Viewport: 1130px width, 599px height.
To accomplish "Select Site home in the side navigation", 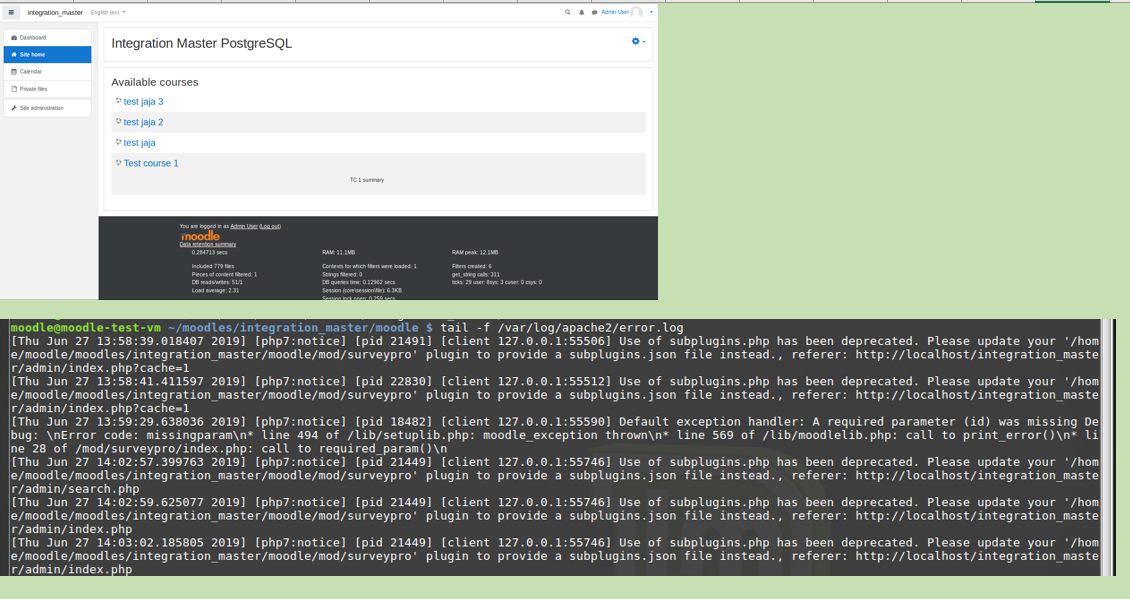I will coord(48,54).
